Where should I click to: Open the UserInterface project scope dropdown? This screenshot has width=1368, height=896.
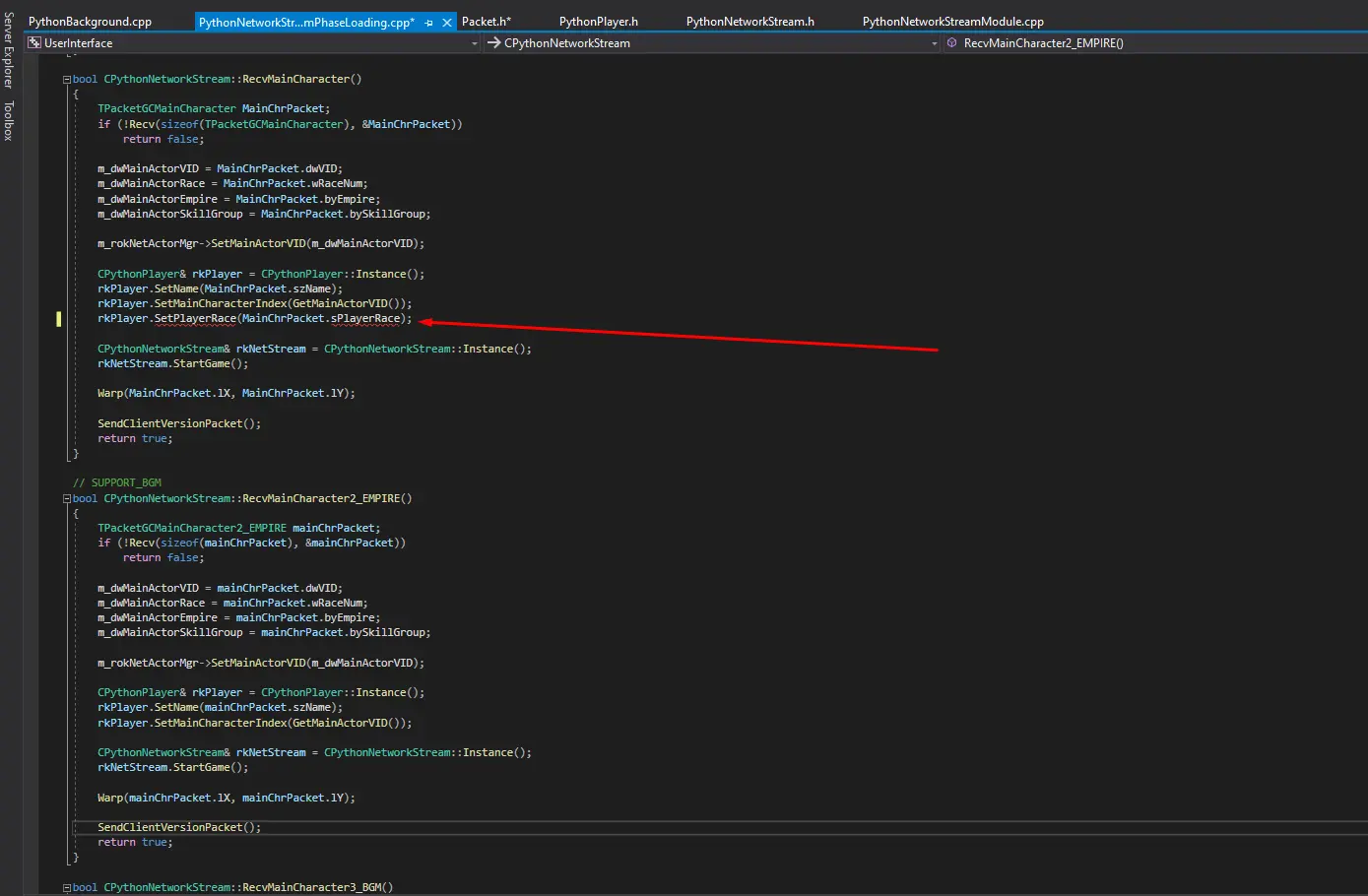pos(474,43)
